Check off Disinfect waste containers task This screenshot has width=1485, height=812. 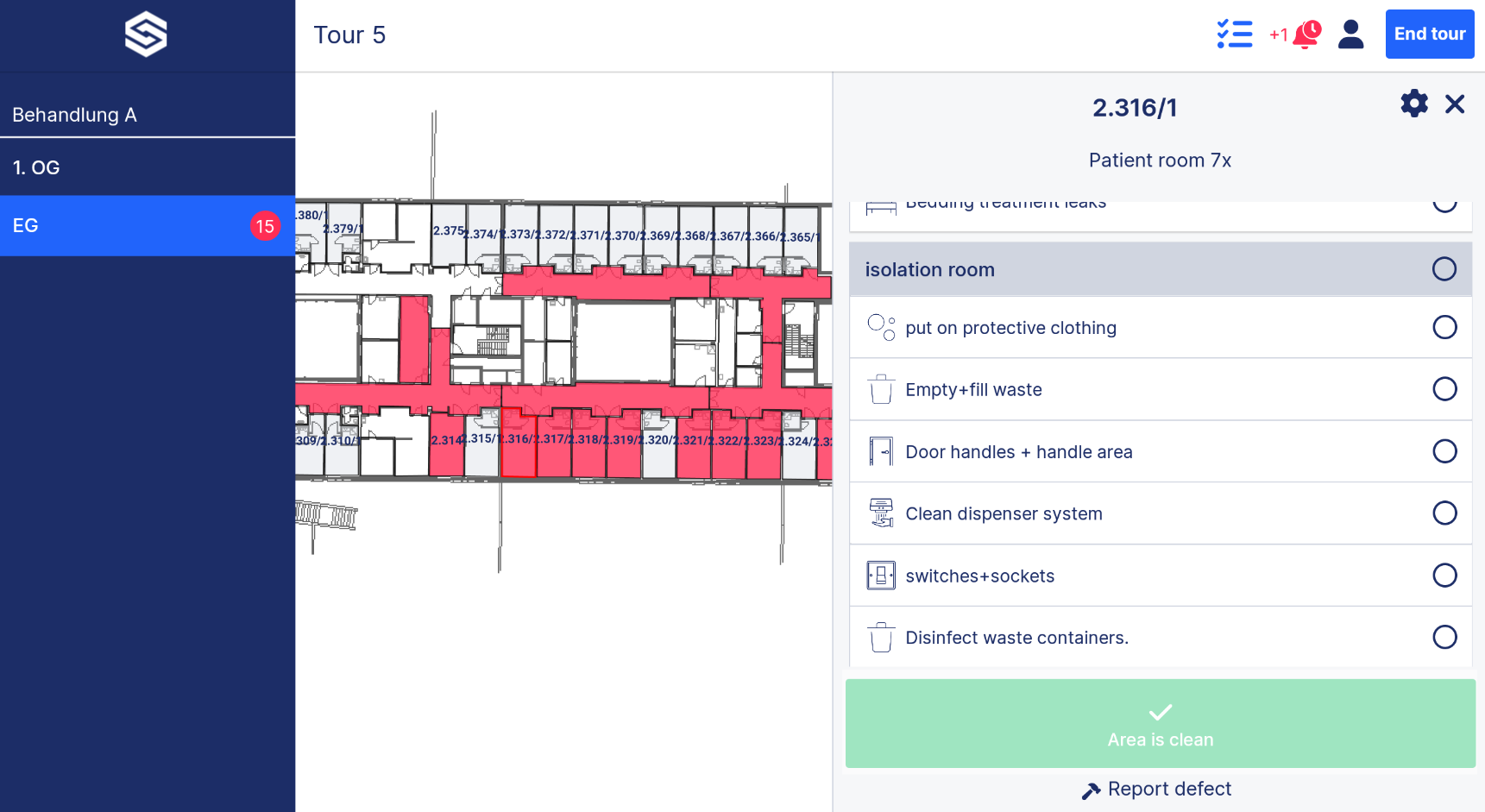tap(1444, 638)
